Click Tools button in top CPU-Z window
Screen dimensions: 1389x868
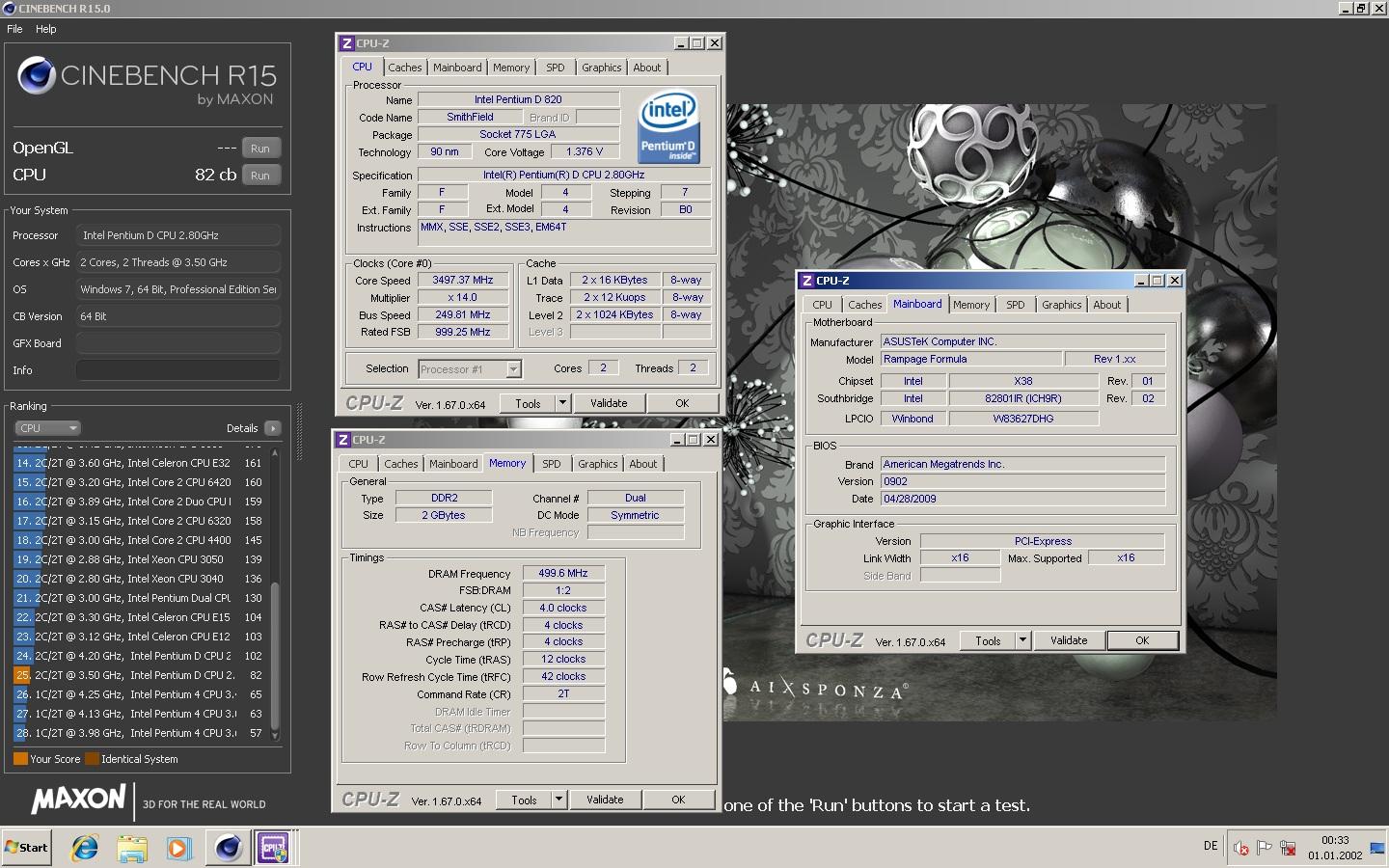528,404
